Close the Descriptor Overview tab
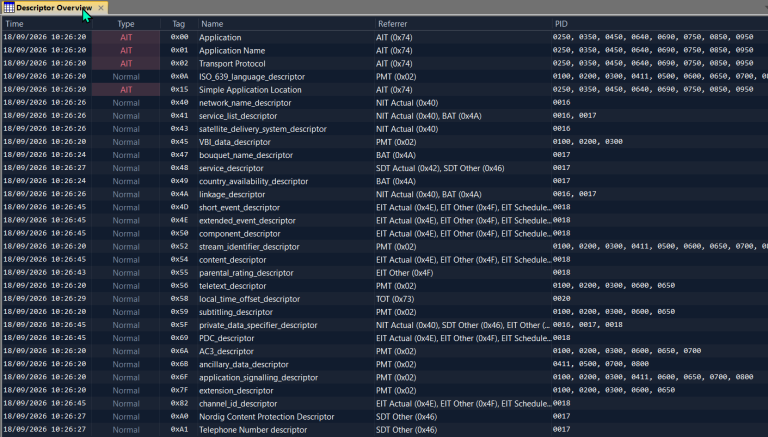Image resolution: width=768 pixels, height=437 pixels. pyautogui.click(x=101, y=8)
